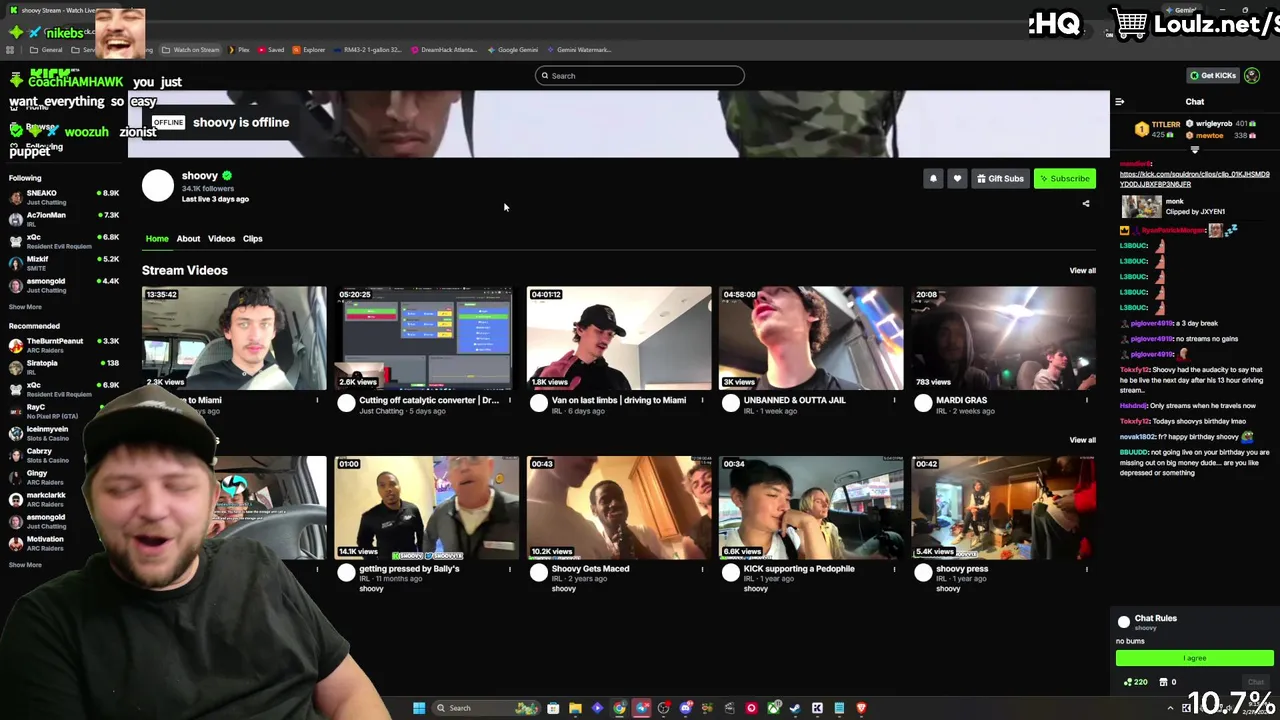Show more followed channels
Screen dimensions: 1280x720
point(26,307)
